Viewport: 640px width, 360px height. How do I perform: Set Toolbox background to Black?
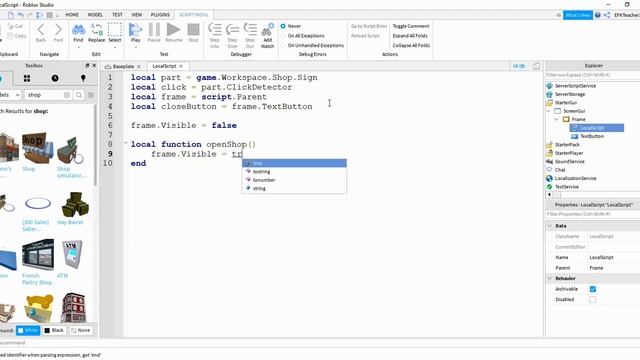[x=54, y=330]
